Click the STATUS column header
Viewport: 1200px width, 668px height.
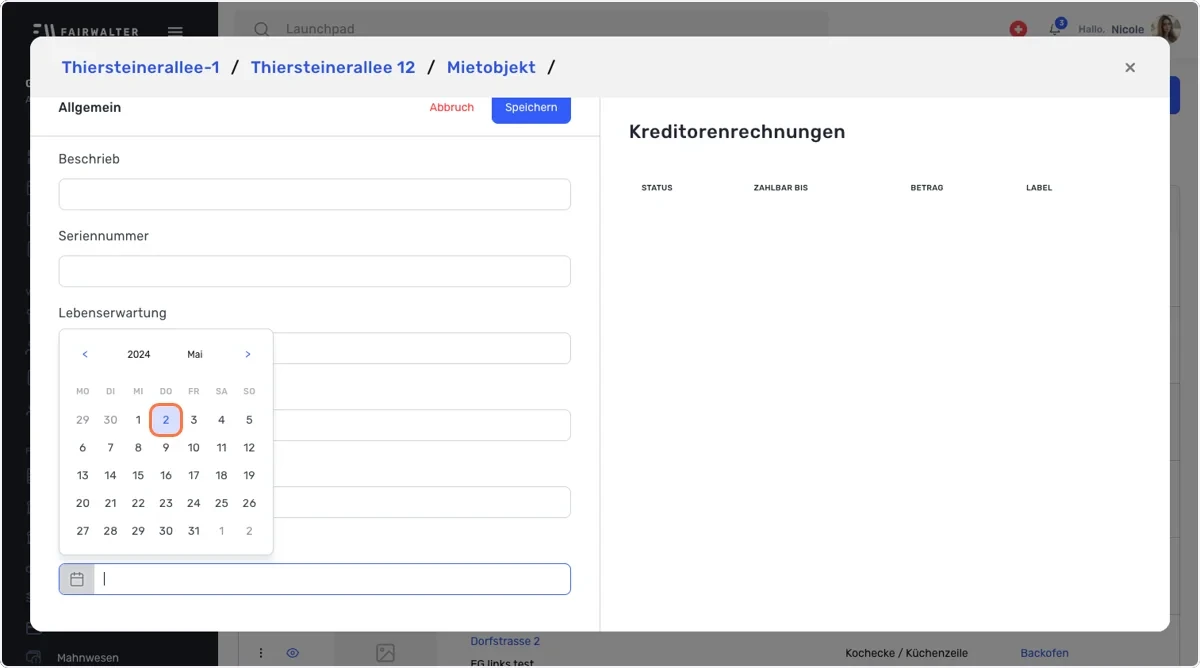657,188
